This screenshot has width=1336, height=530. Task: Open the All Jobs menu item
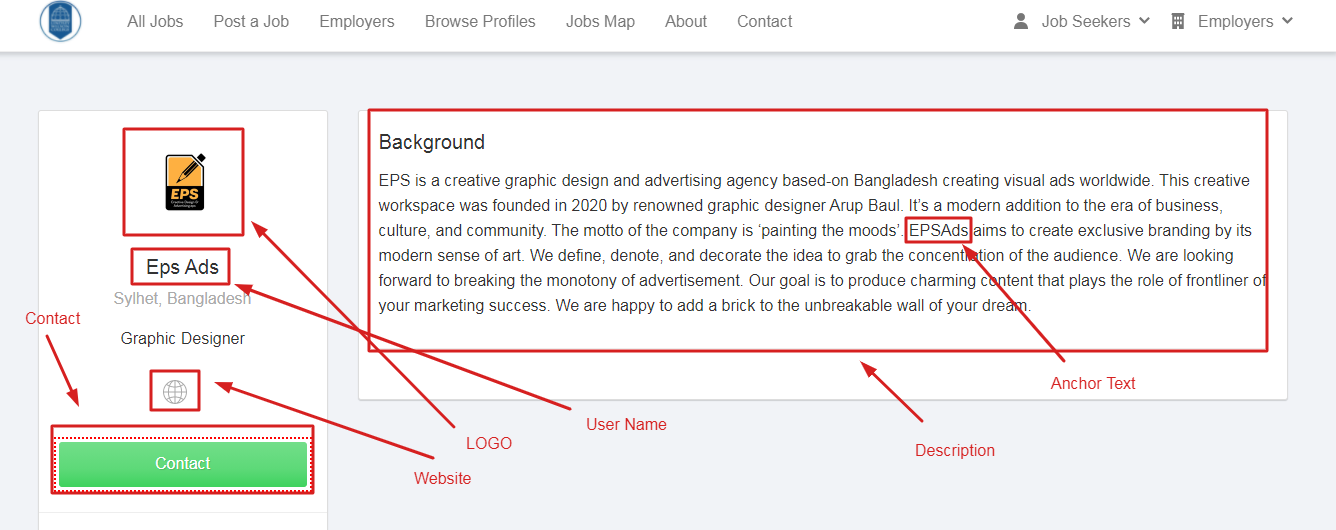[155, 21]
